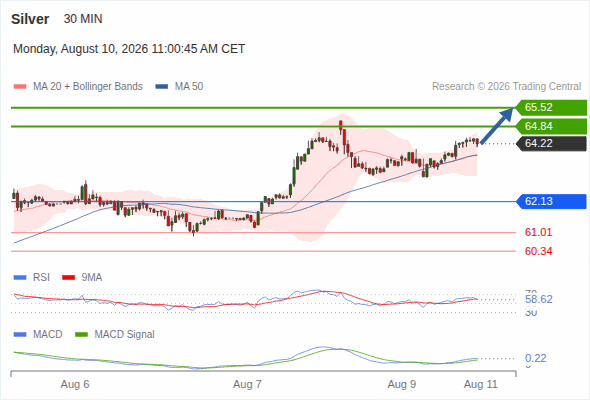
Task: Click the RSI 30 level axis label
Action: [x=531, y=313]
